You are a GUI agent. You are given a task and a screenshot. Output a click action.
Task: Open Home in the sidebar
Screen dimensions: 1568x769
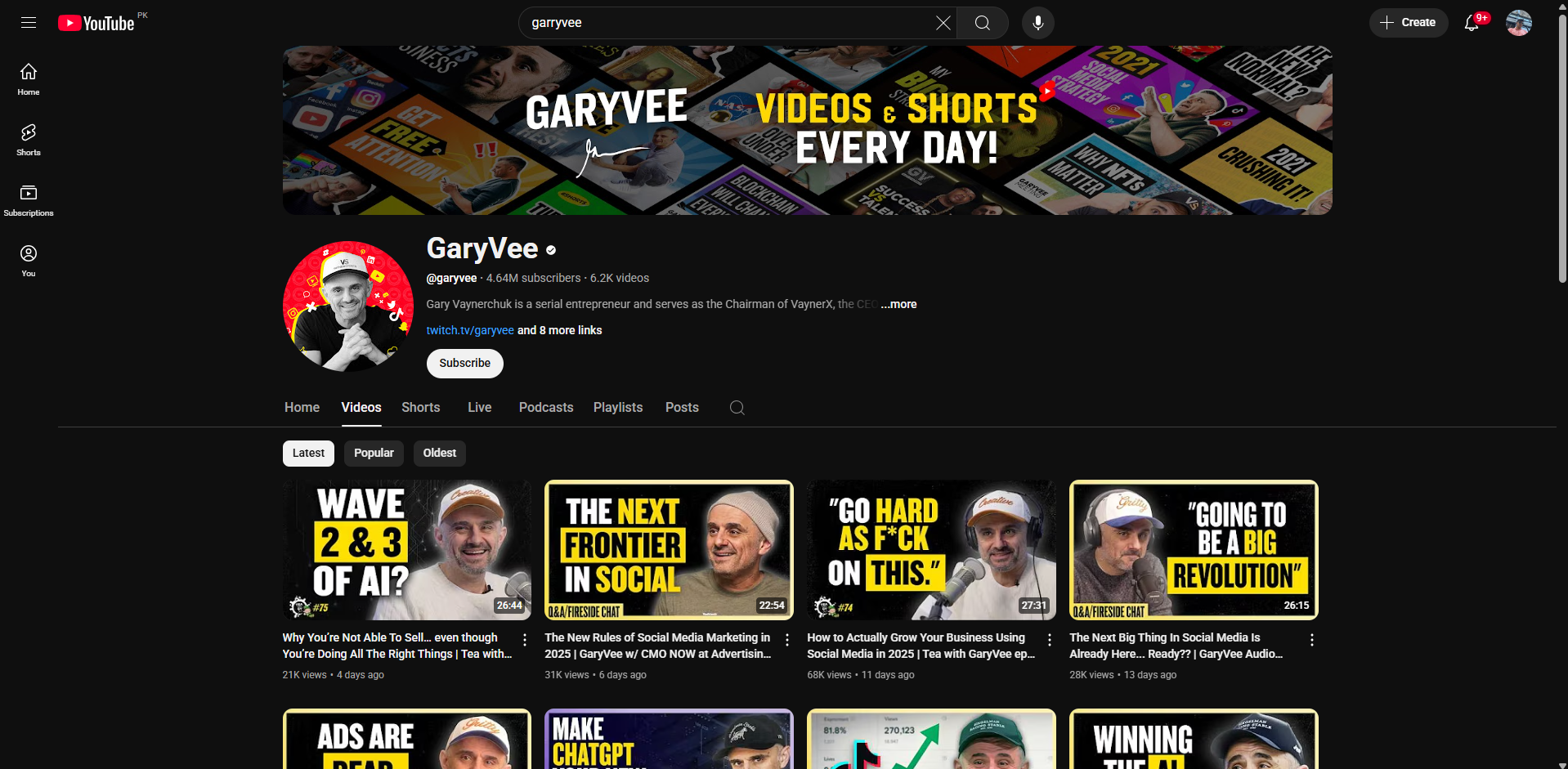pyautogui.click(x=29, y=79)
